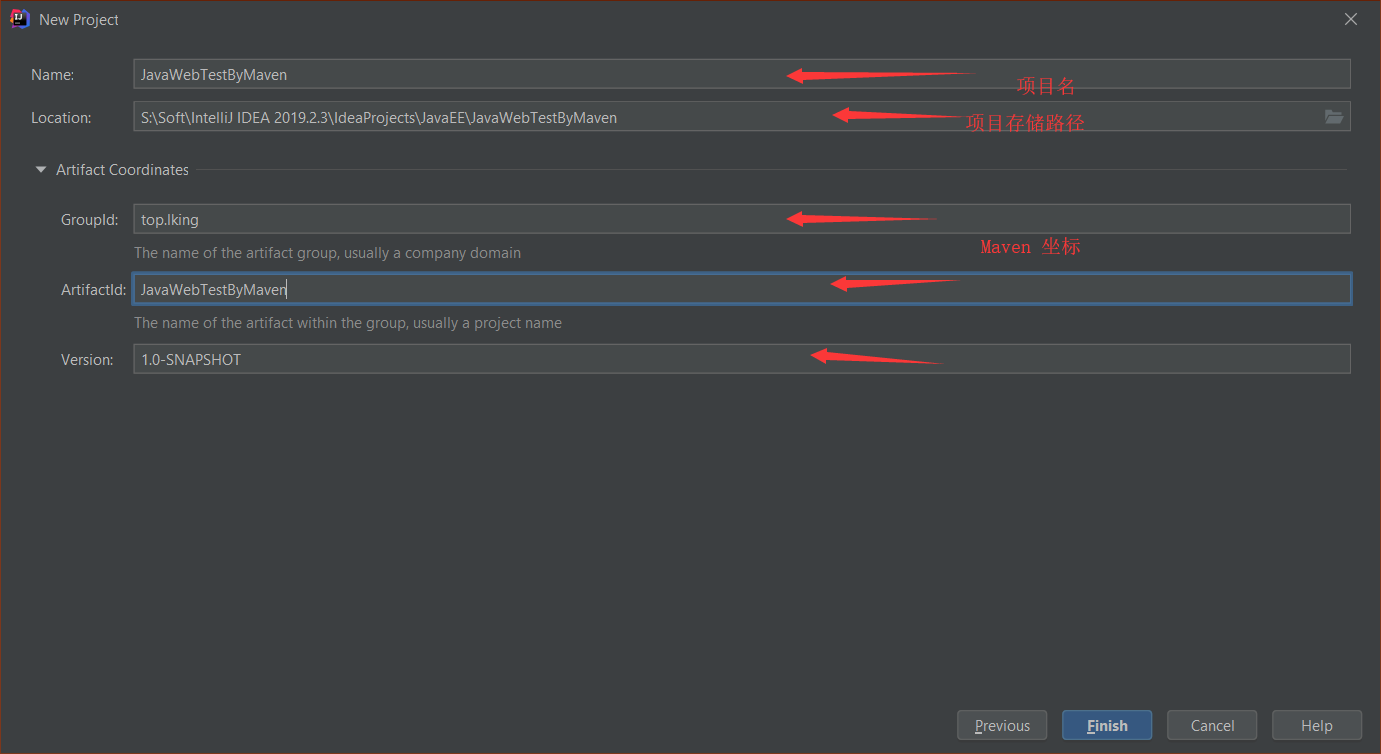Select the GroupId input field
Viewport: 1381px width, 754px height.
[742, 219]
